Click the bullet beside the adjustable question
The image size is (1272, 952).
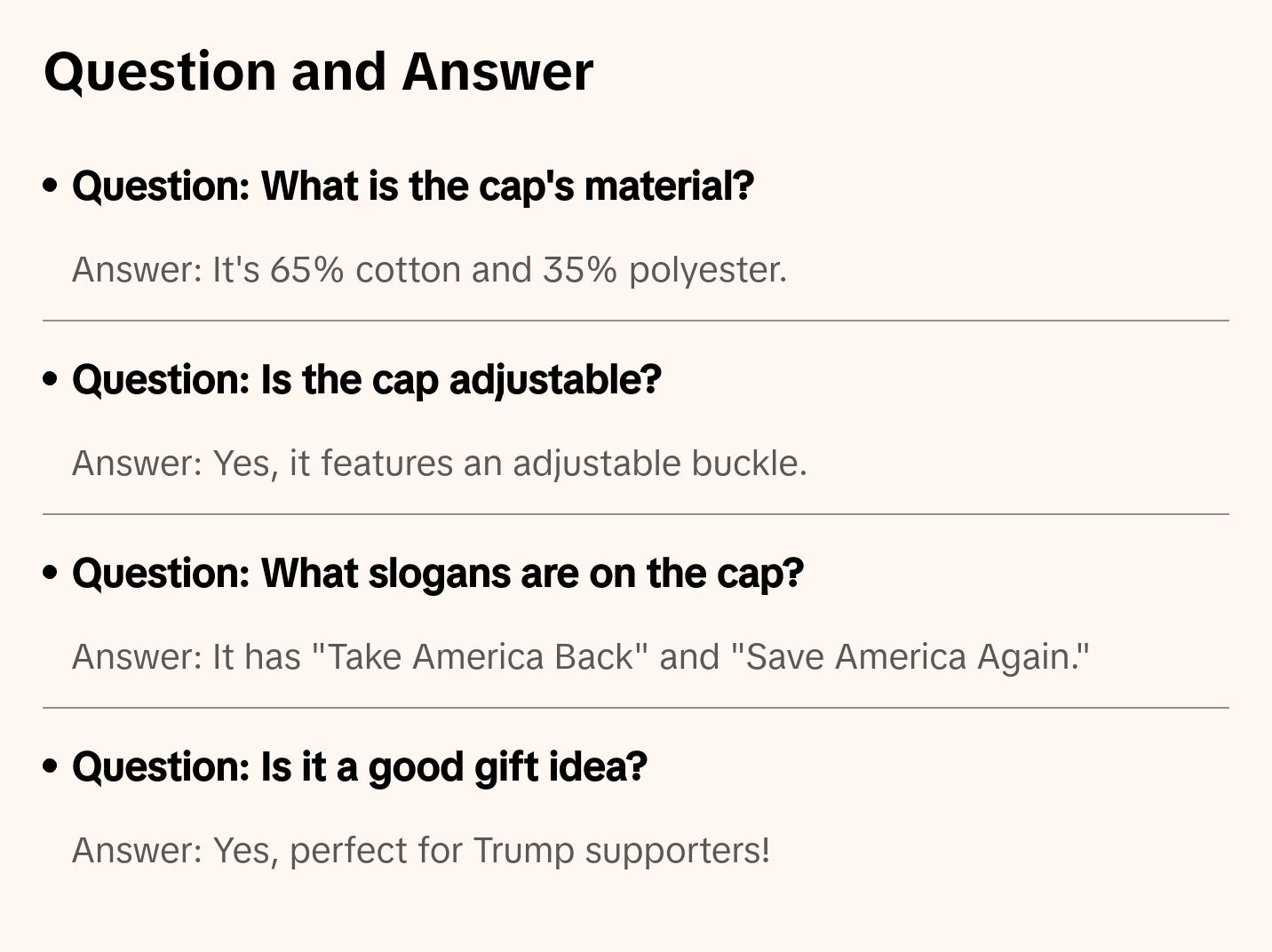pyautogui.click(x=51, y=379)
